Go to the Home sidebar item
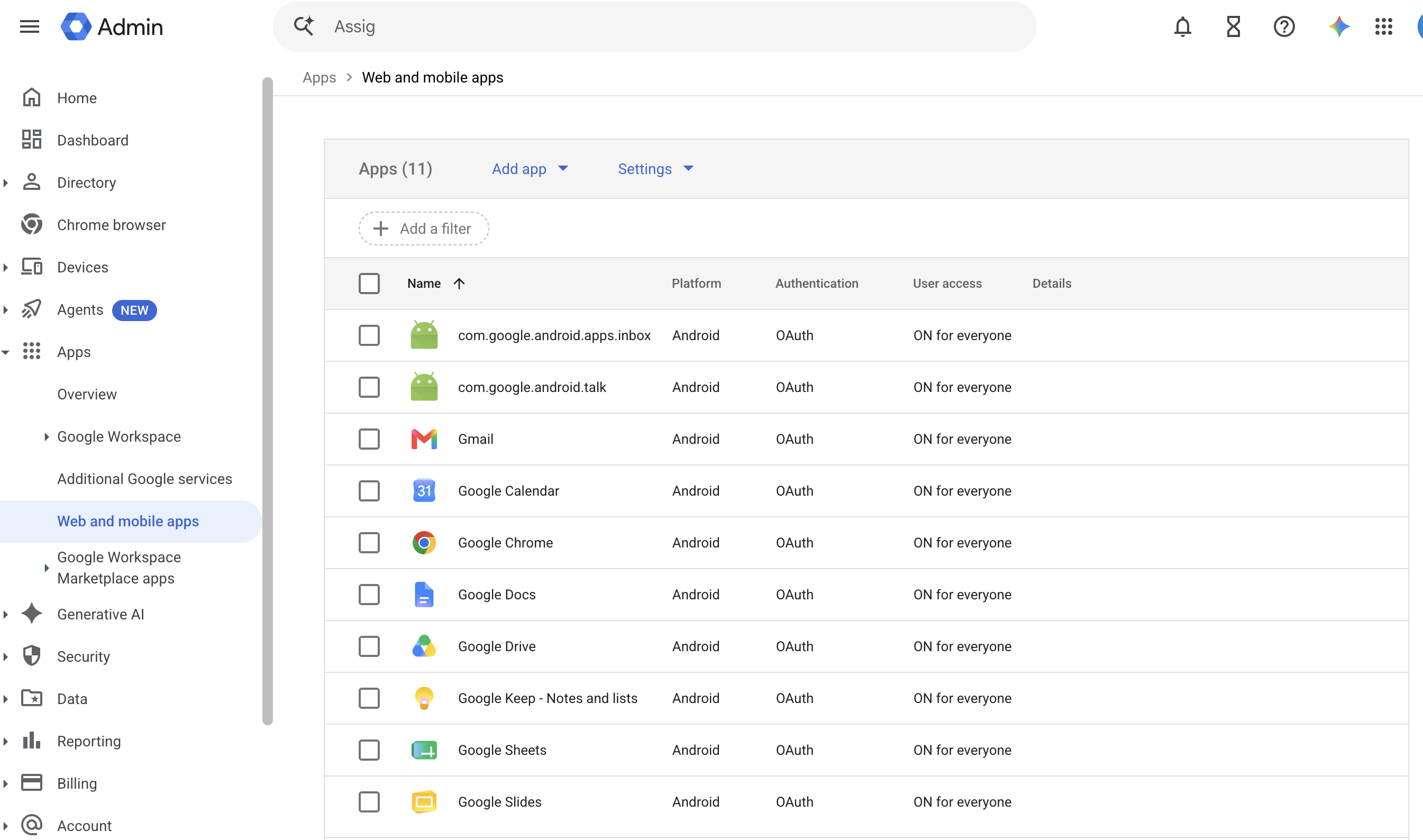This screenshot has width=1423, height=840. point(77,98)
